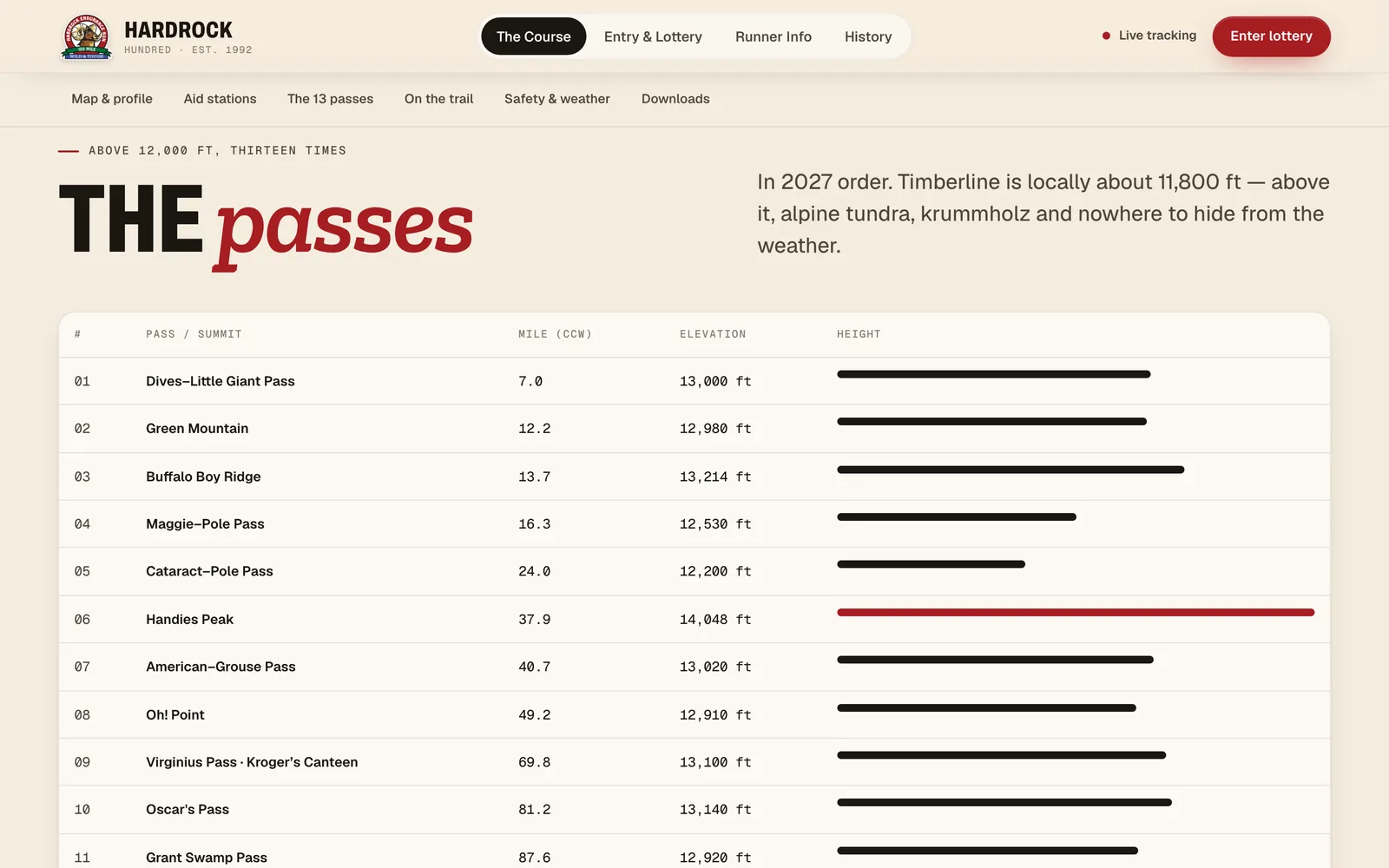Click the HEIGHT column header
This screenshot has width=1389, height=868.
(859, 334)
